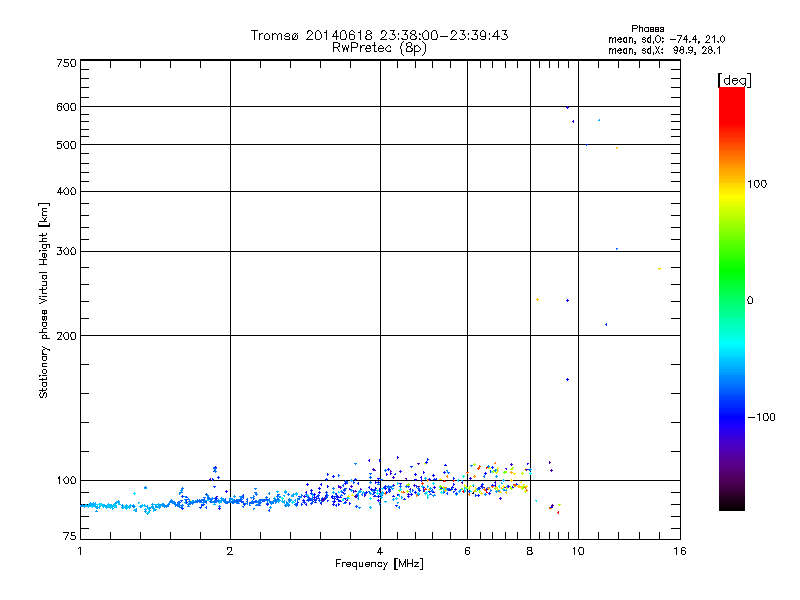
Task: Click the x-axis '1' tick label
Action: coord(80,551)
